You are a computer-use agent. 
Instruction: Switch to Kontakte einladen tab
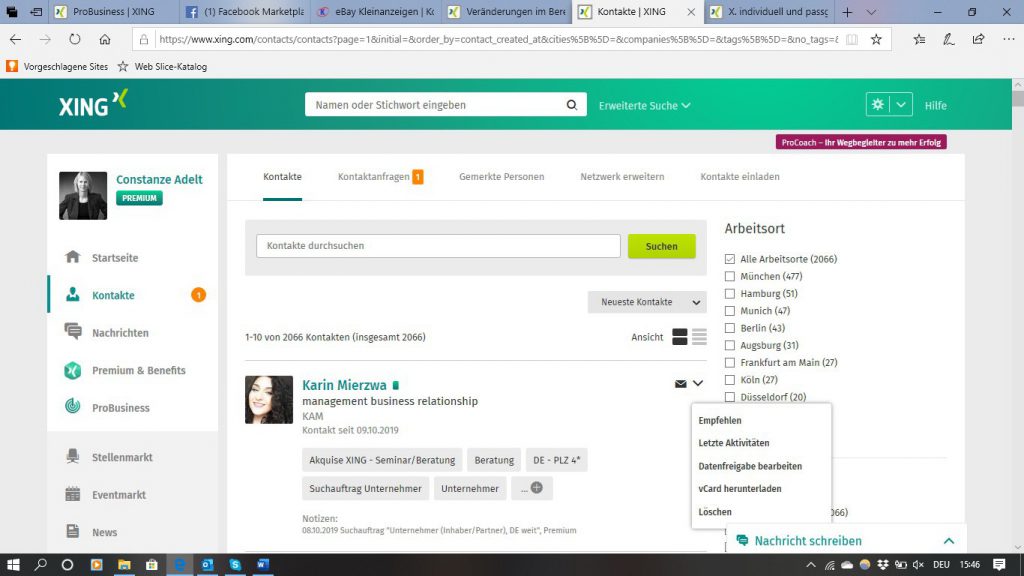coord(740,176)
